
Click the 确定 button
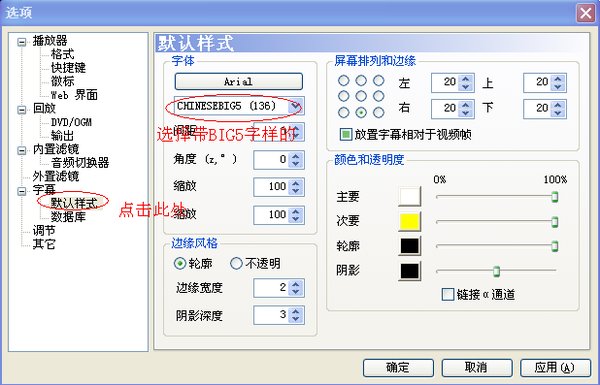(398, 368)
